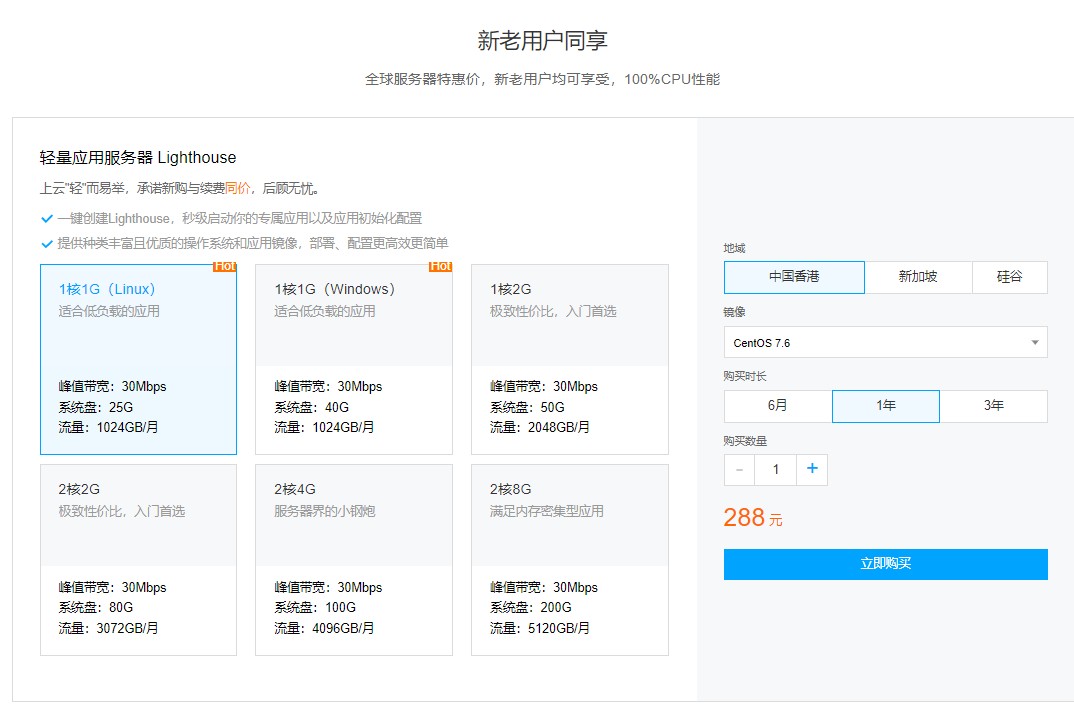Image resolution: width=1074 pixels, height=710 pixels.
Task: Click the 购买数量 label
Action: tap(745, 441)
